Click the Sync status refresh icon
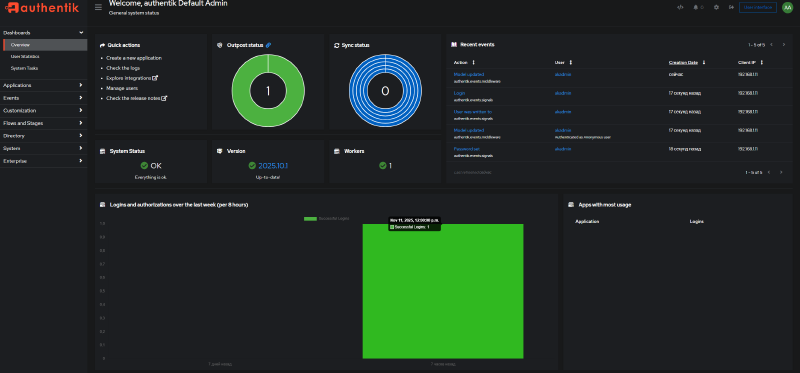 tap(337, 45)
